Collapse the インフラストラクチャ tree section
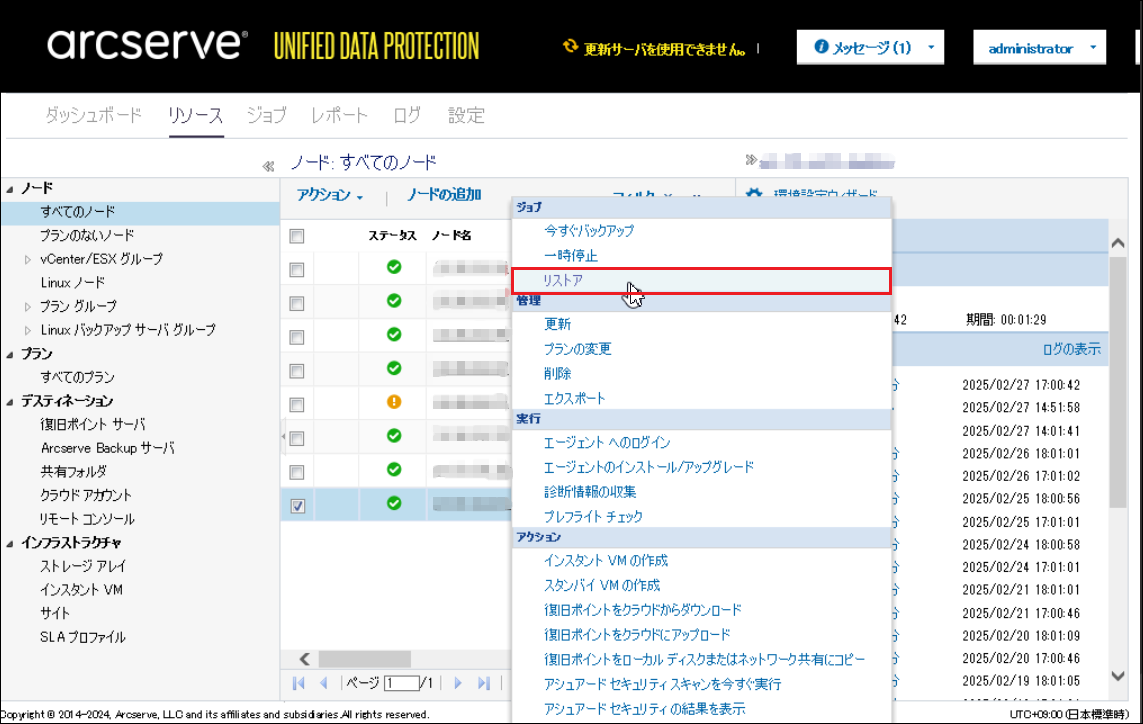1143x724 pixels. point(9,543)
